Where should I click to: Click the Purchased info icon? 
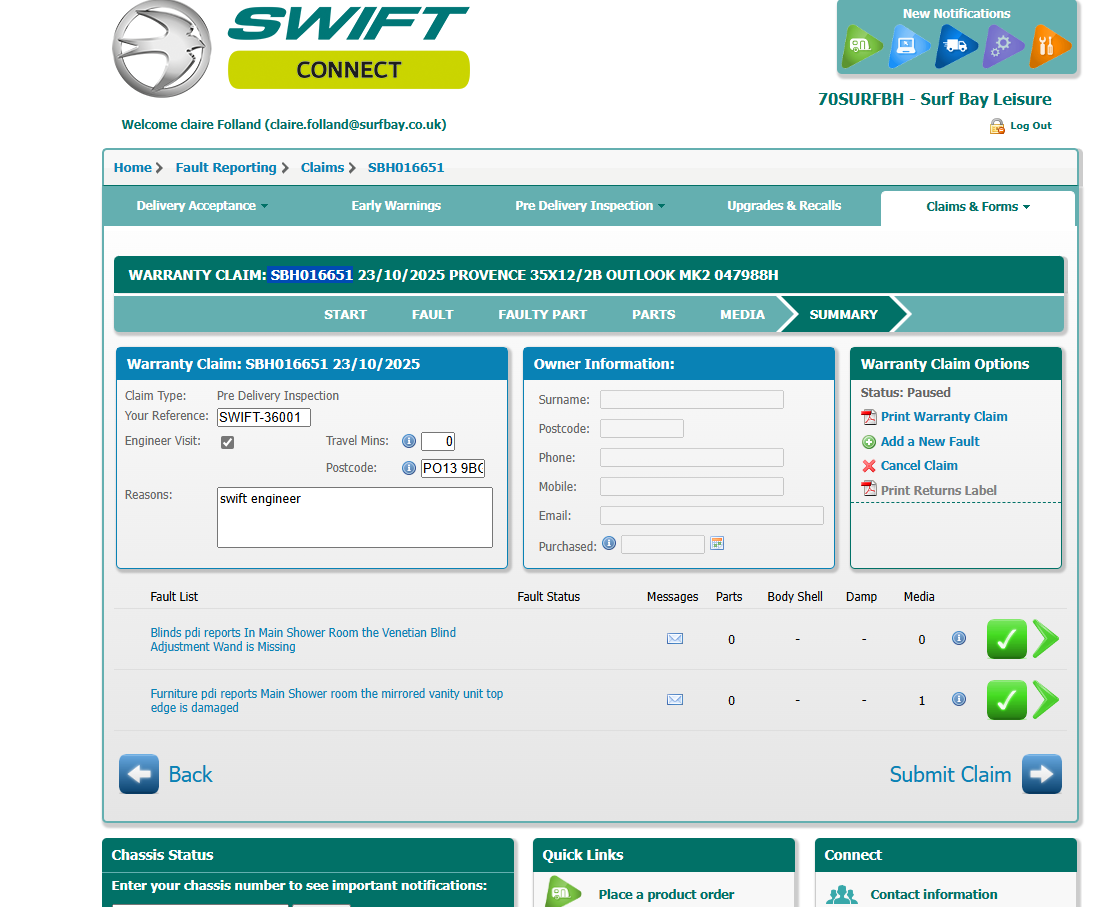[609, 543]
